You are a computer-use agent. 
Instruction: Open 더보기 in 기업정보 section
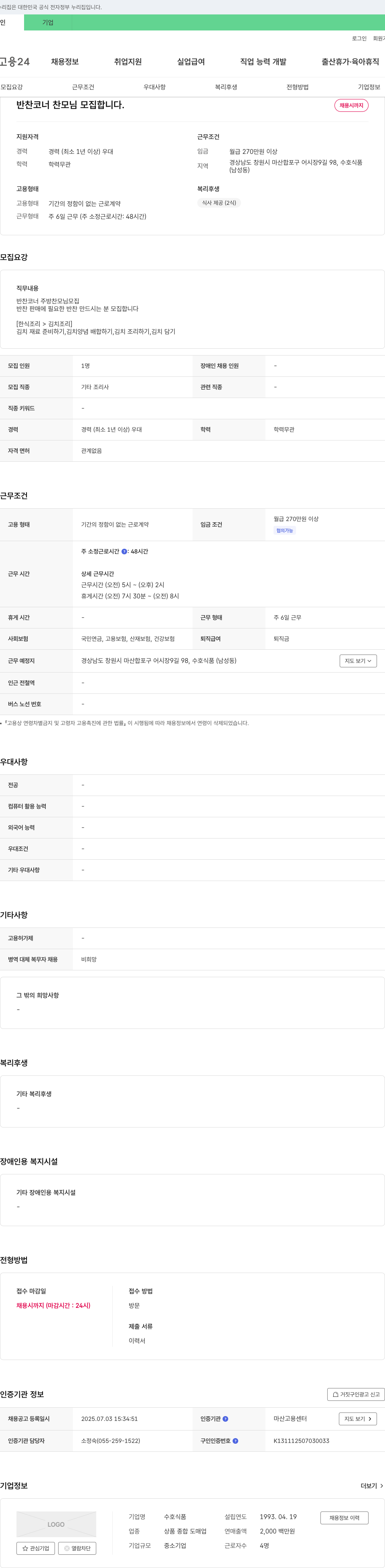click(372, 1486)
